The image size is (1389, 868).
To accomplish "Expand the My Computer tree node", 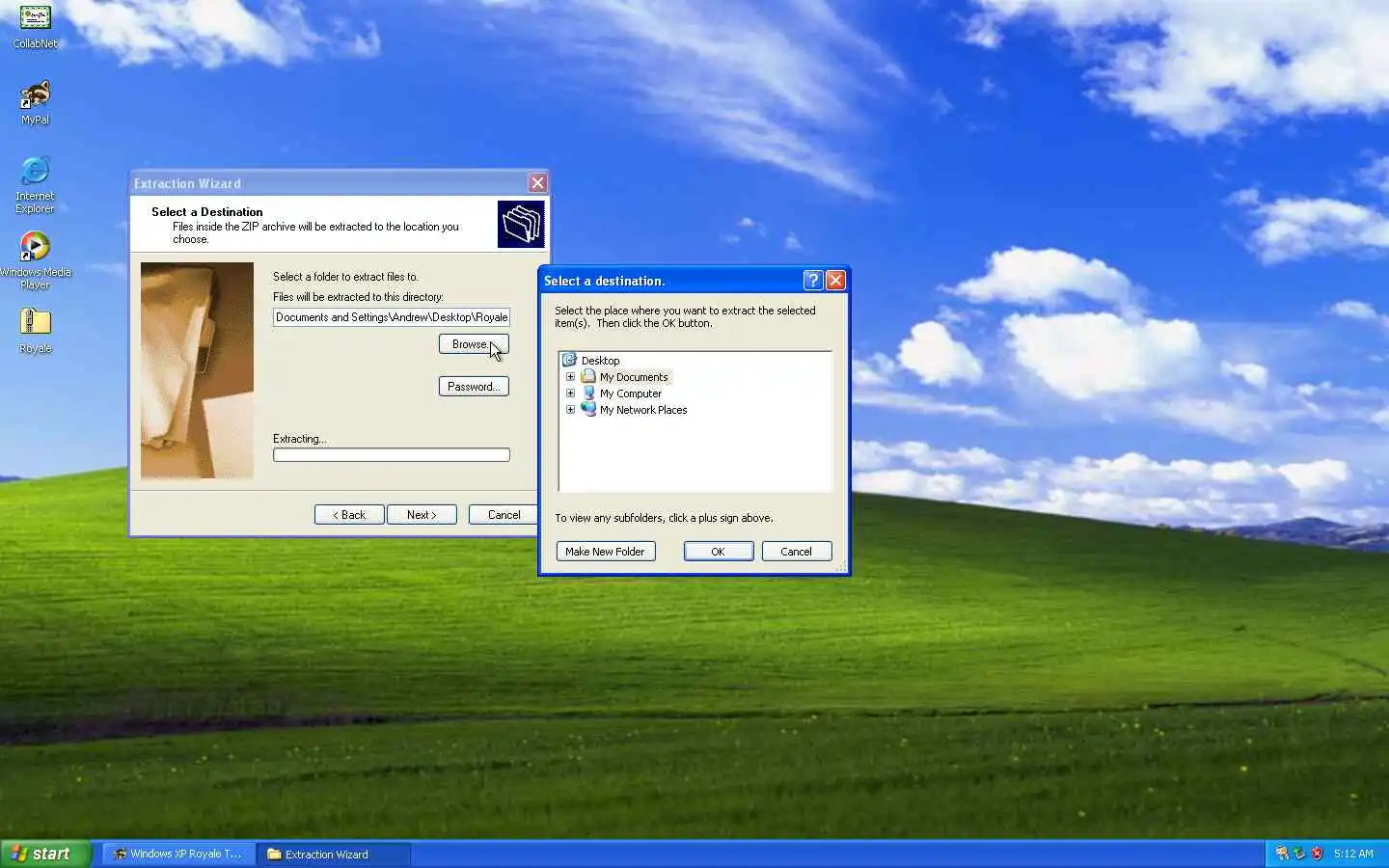I will click(x=570, y=393).
